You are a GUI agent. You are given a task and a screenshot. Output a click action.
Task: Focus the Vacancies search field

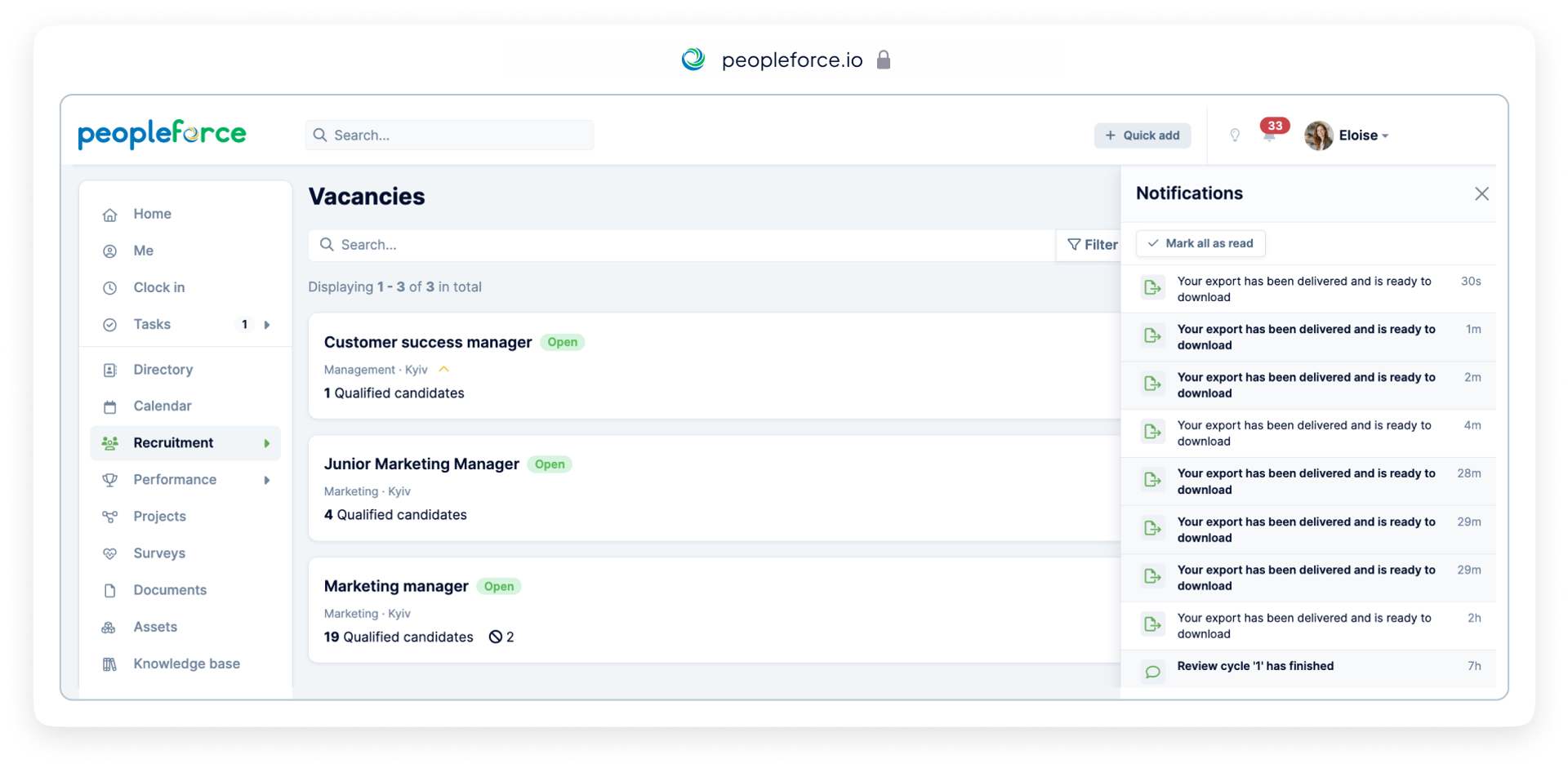click(x=681, y=245)
